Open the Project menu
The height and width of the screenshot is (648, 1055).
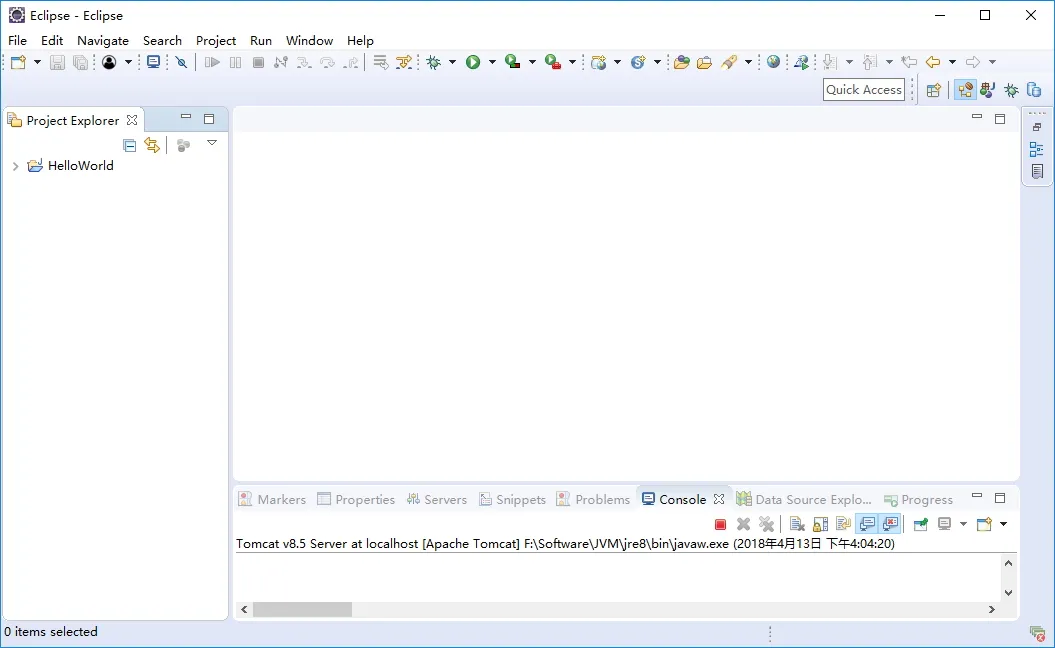coord(215,40)
